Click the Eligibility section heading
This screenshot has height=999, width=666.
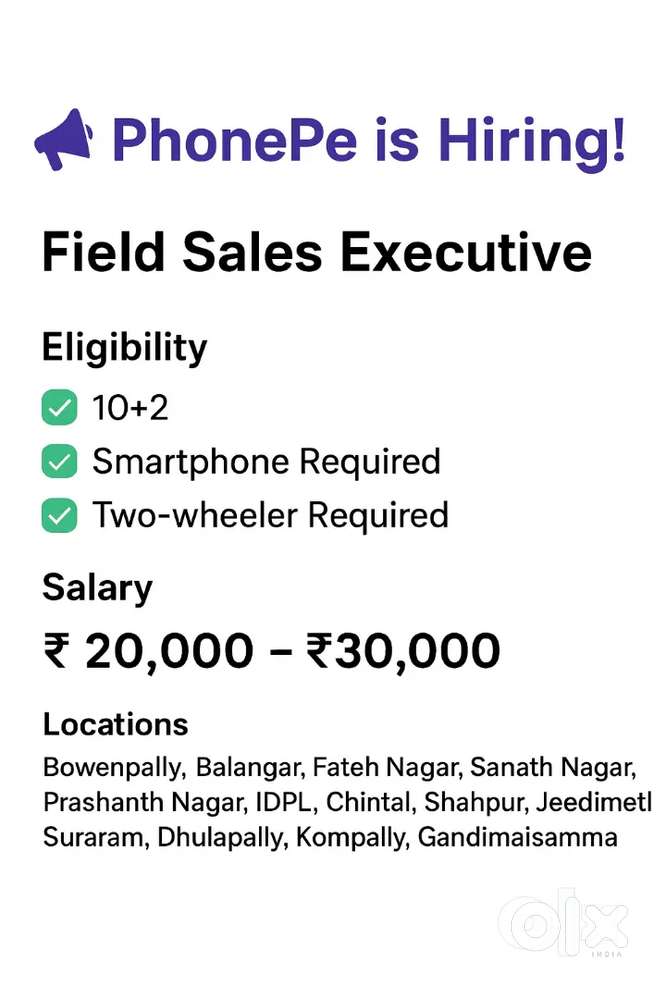(x=124, y=348)
